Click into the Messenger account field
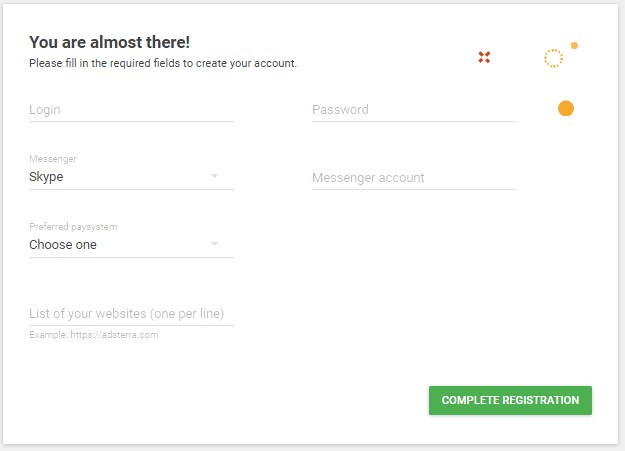The height and width of the screenshot is (451, 625). (414, 177)
